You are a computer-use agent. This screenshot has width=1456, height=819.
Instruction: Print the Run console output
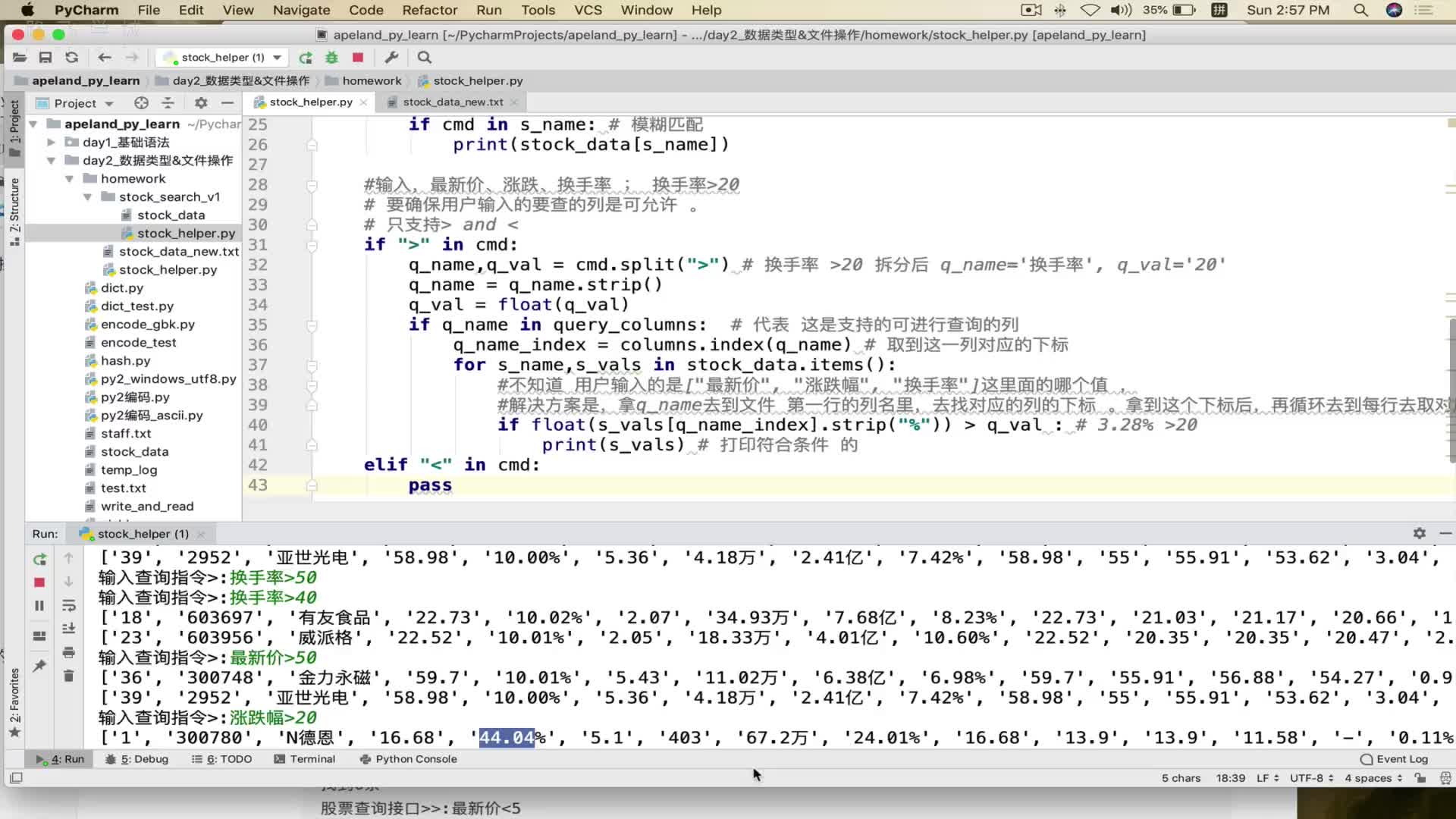click(x=68, y=652)
